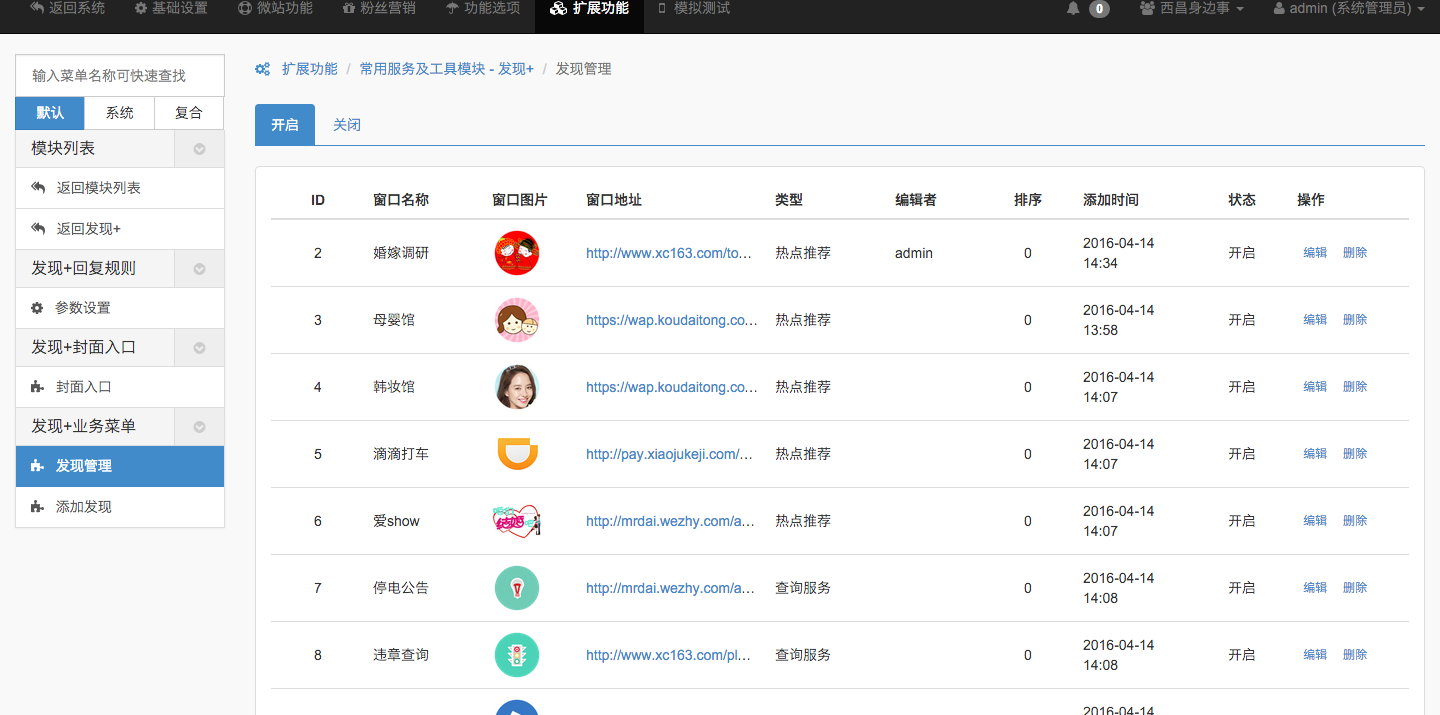Open the 滴滴打车 xiaojukeji address link

[670, 454]
